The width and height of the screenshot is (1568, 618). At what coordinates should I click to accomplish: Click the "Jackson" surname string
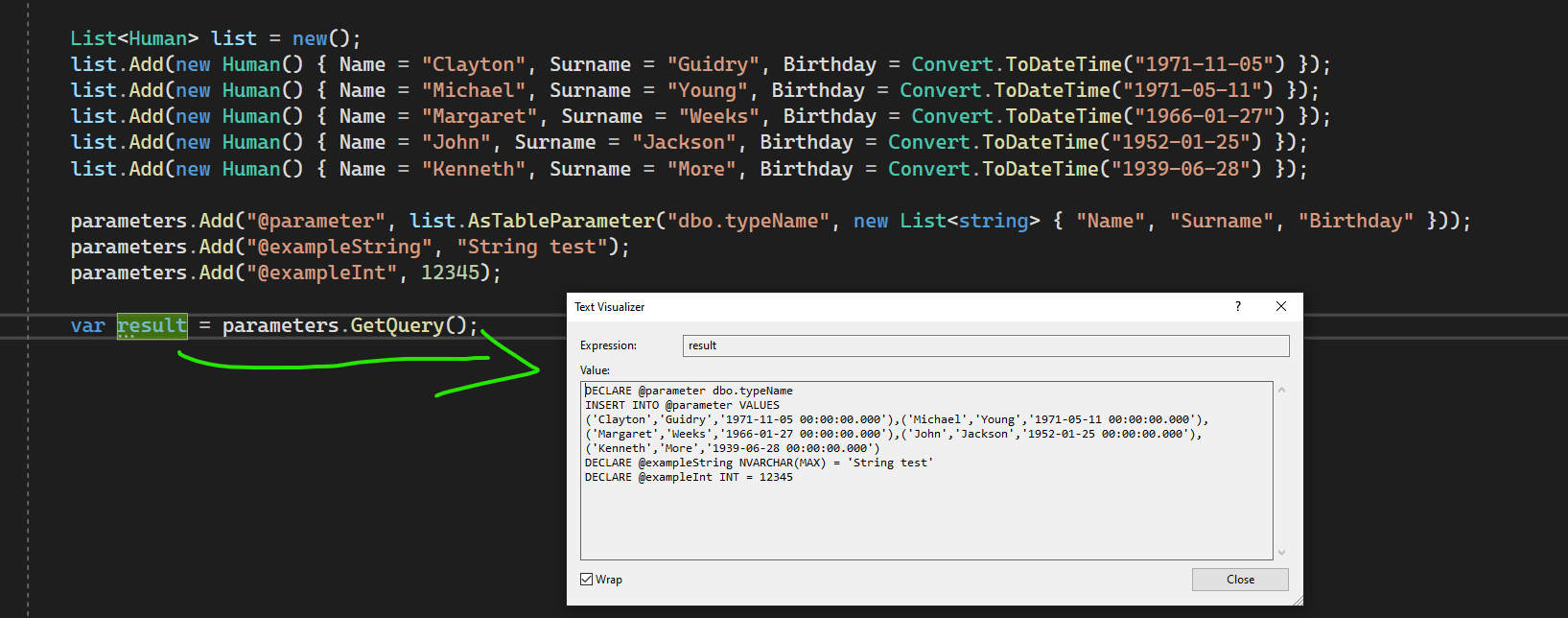point(685,142)
